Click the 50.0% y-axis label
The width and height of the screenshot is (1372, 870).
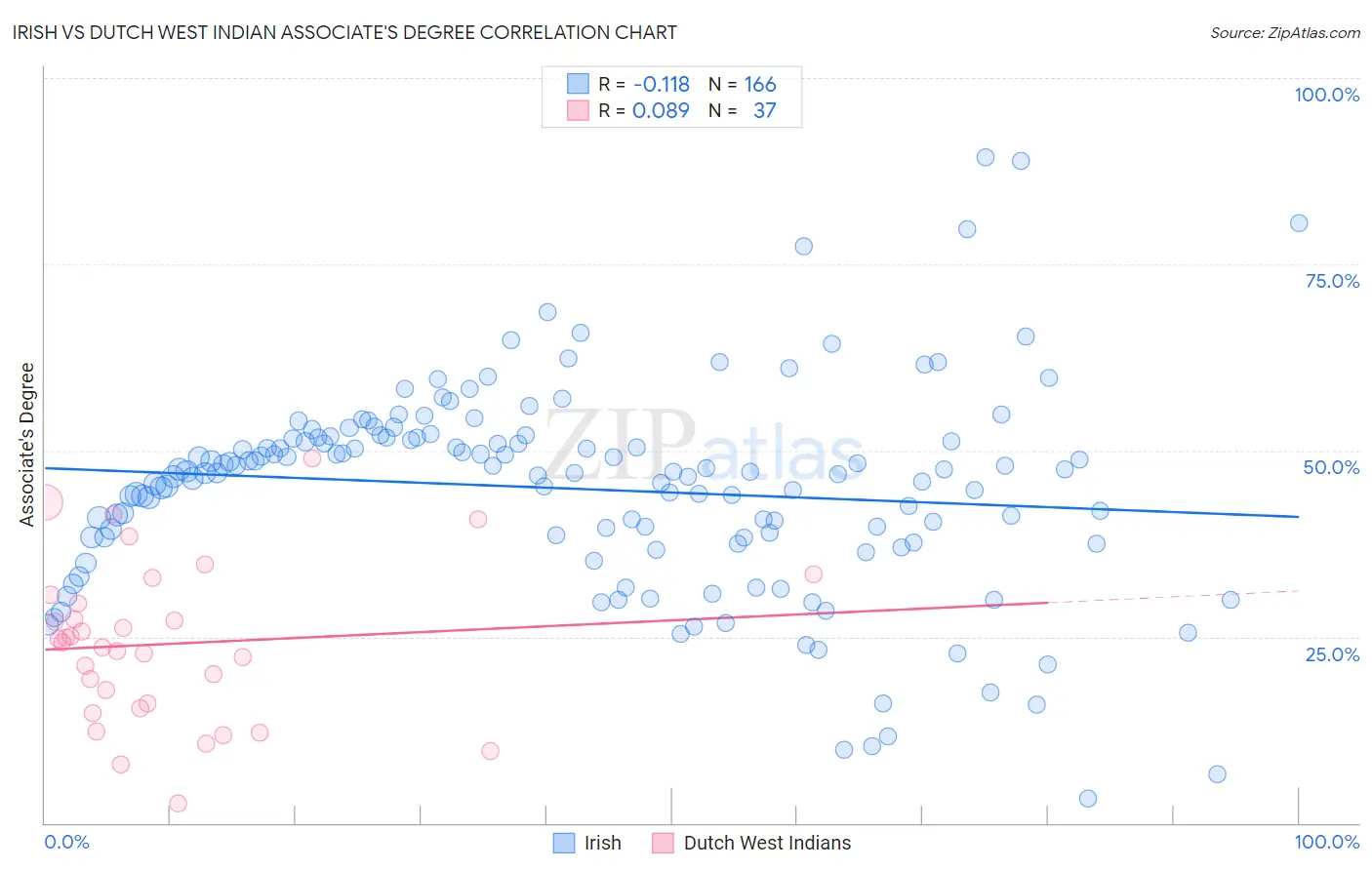(x=1331, y=467)
